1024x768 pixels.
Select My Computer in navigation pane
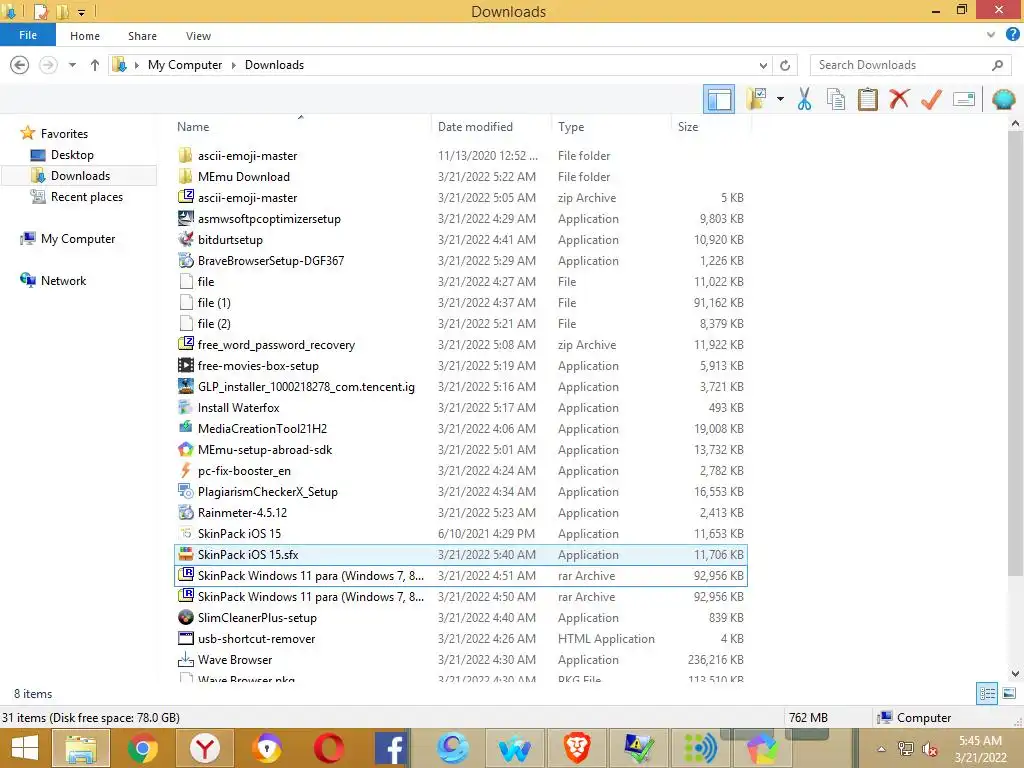click(78, 238)
